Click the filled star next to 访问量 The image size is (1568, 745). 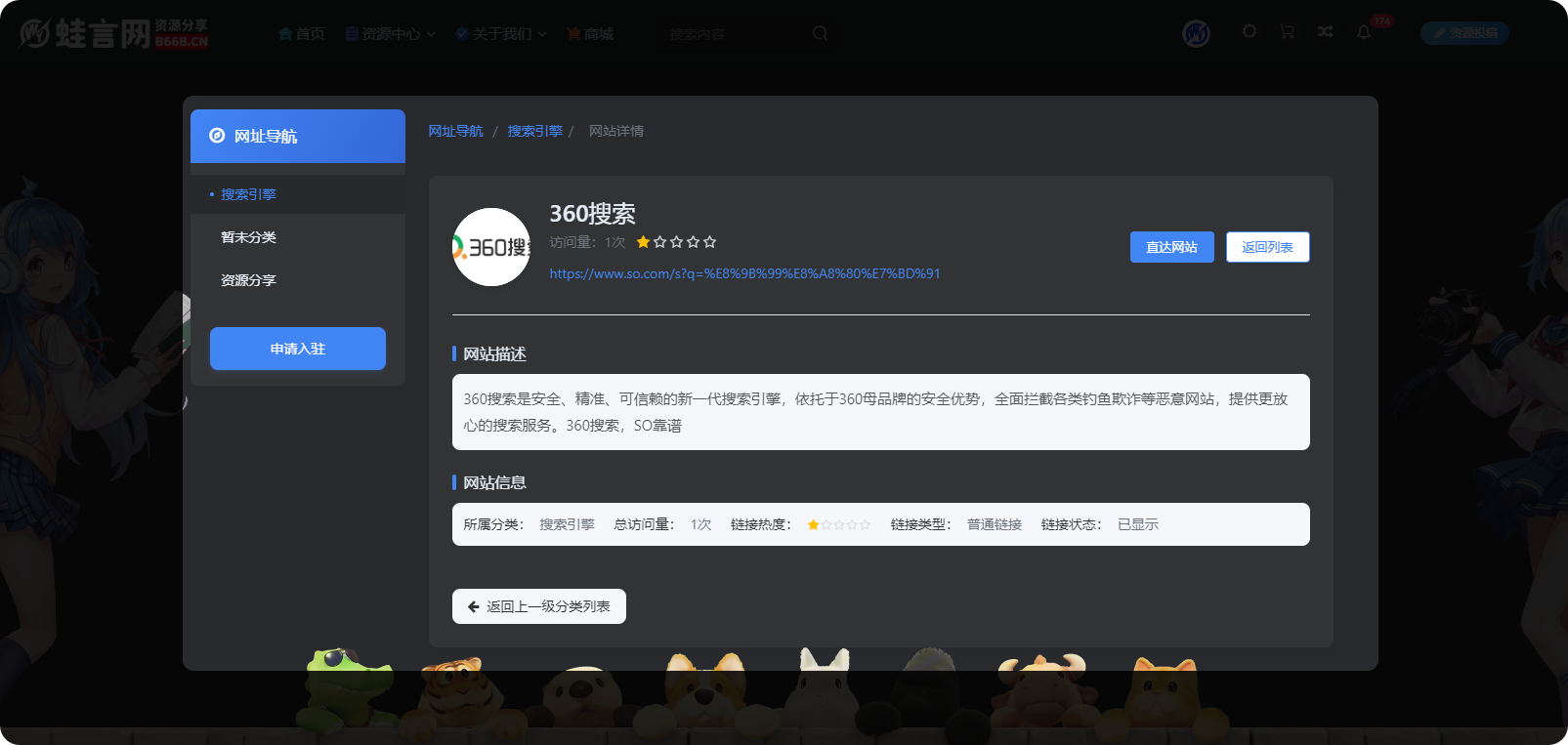[643, 242]
